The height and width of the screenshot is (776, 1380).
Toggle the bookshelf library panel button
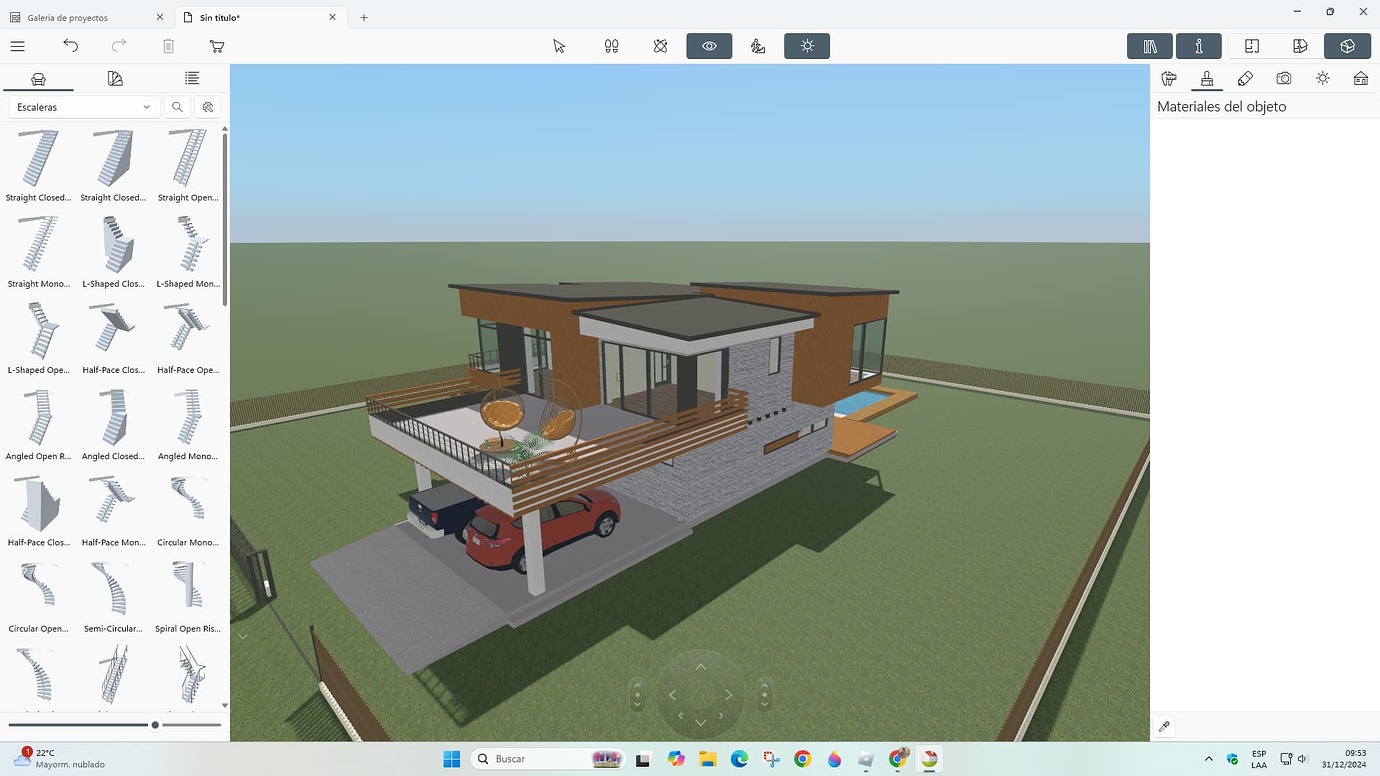(1148, 46)
